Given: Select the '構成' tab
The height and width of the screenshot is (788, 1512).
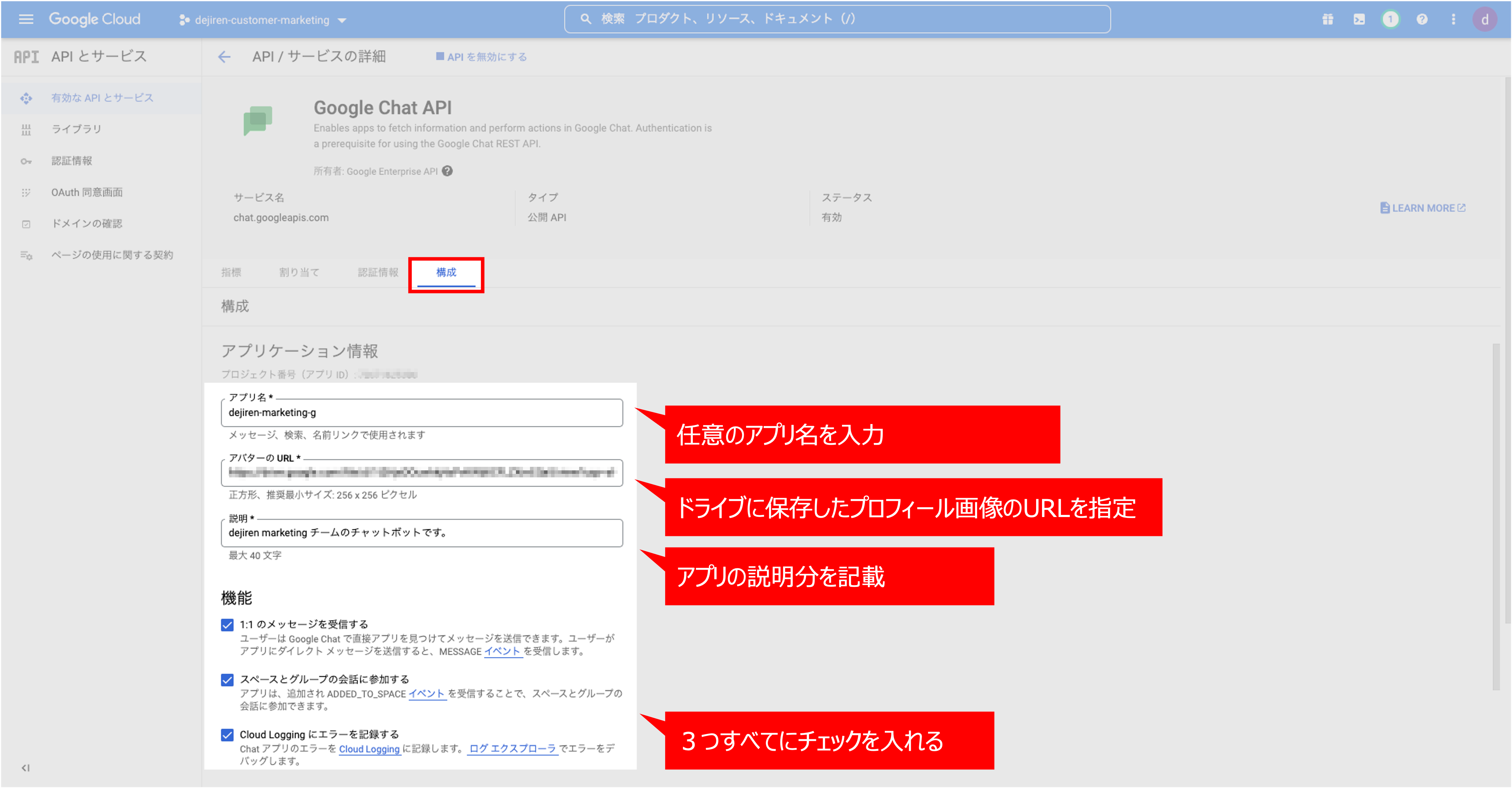Looking at the screenshot, I should (446, 273).
